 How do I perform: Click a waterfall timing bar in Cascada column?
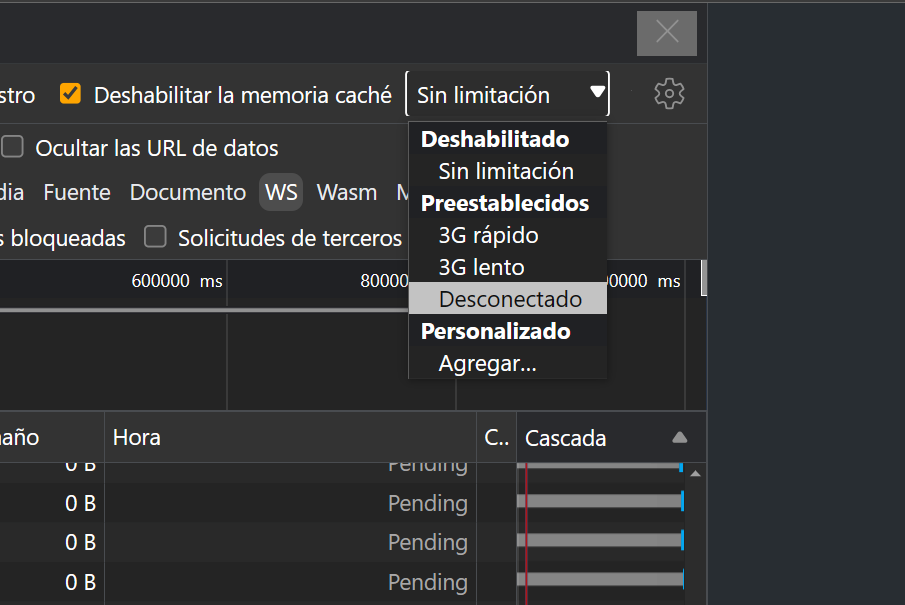click(x=600, y=503)
